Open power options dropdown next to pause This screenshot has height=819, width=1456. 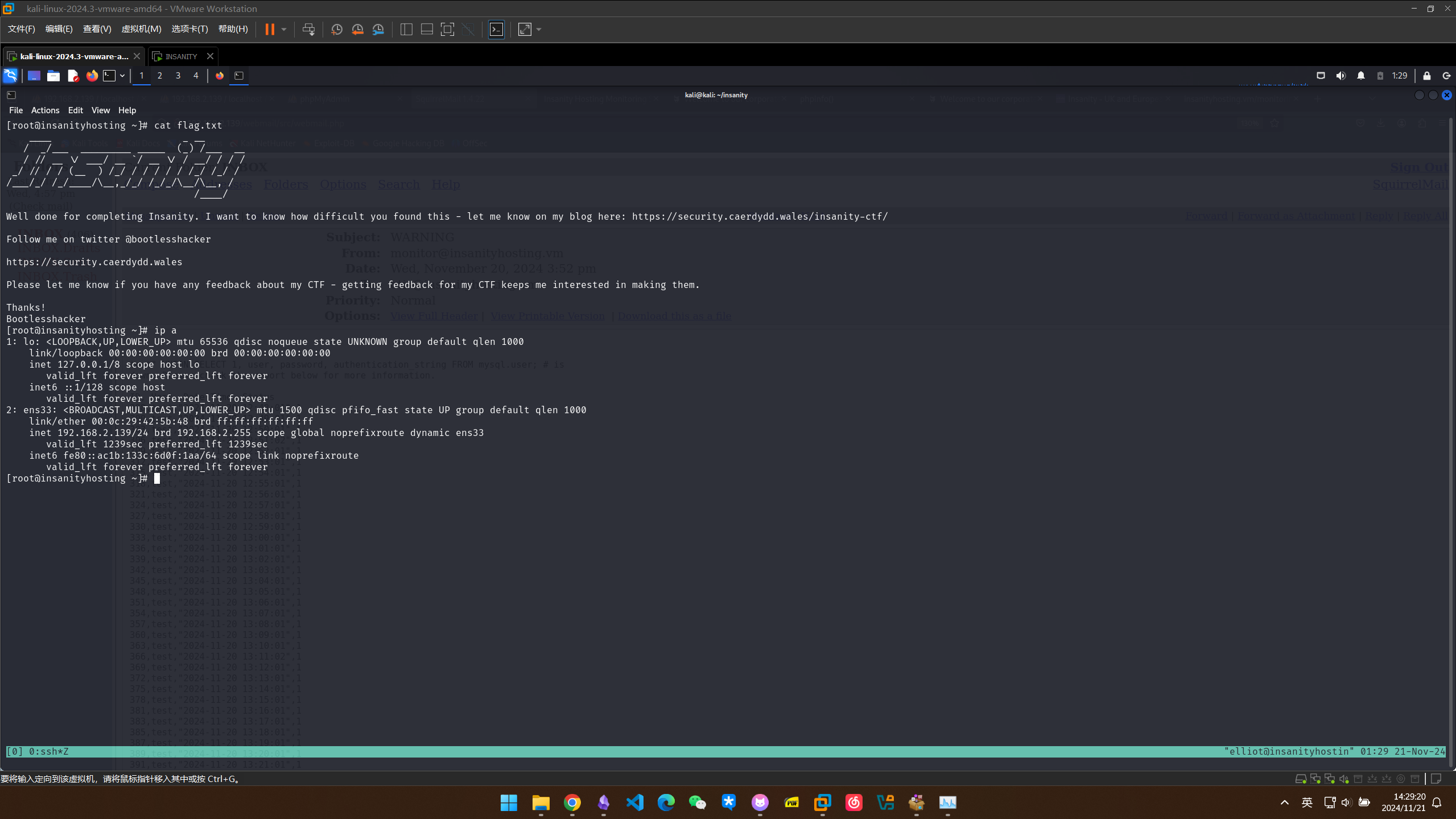click(x=283, y=30)
